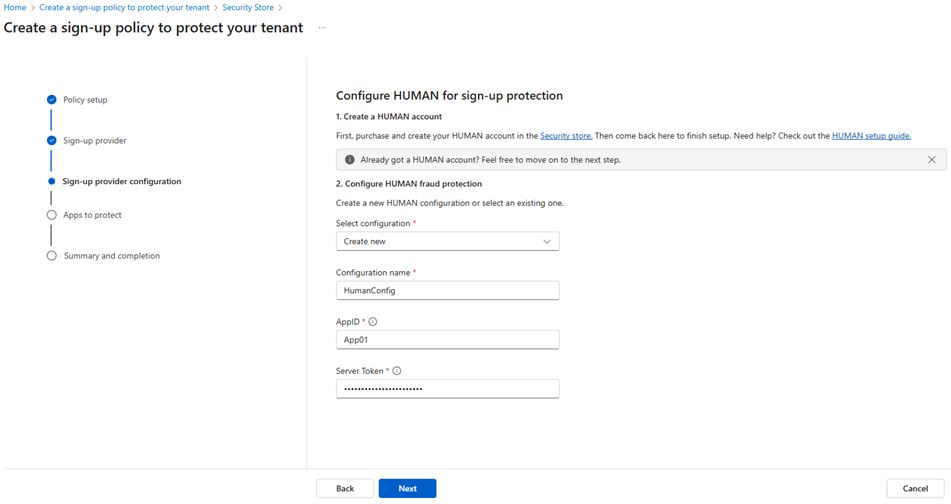Expand the Select configuration dropdown
This screenshot has width=951, height=504.
click(x=447, y=241)
